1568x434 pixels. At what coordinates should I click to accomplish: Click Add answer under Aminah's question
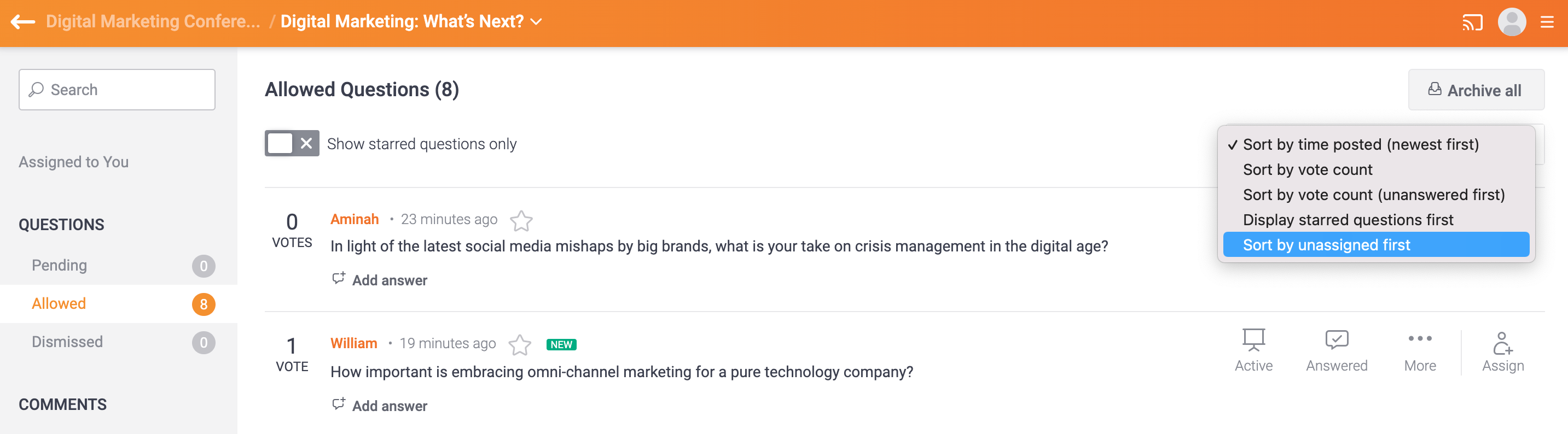tap(380, 280)
